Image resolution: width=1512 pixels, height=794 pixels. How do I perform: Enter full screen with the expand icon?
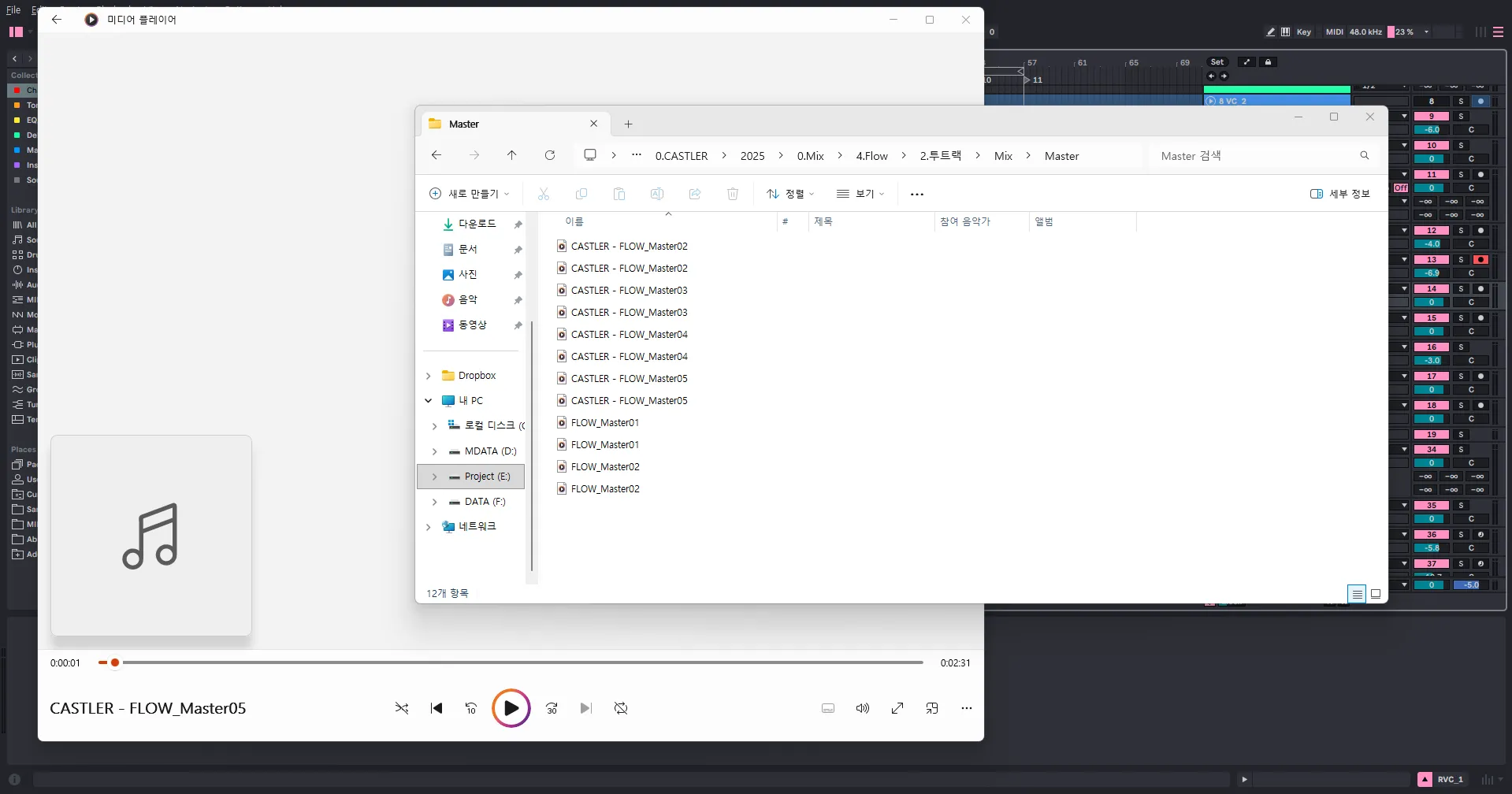tap(897, 708)
